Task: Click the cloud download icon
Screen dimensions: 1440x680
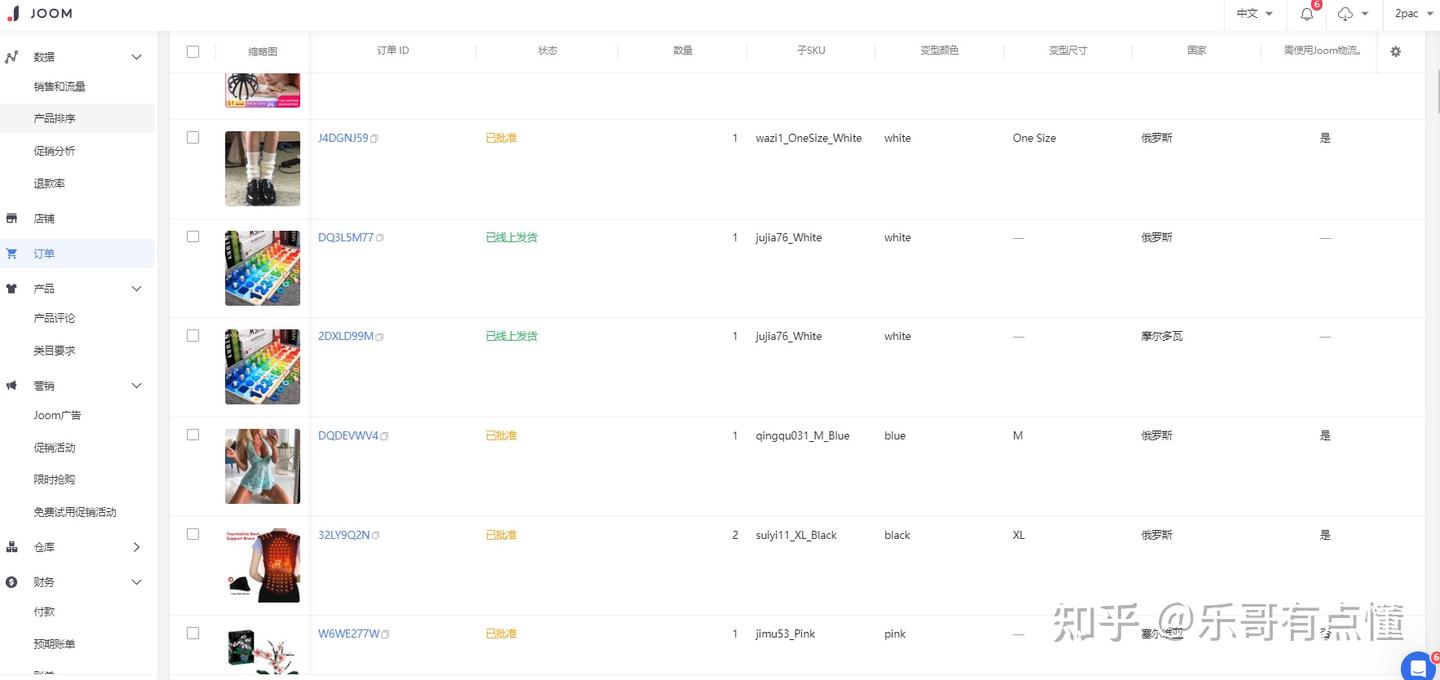Action: click(1346, 14)
